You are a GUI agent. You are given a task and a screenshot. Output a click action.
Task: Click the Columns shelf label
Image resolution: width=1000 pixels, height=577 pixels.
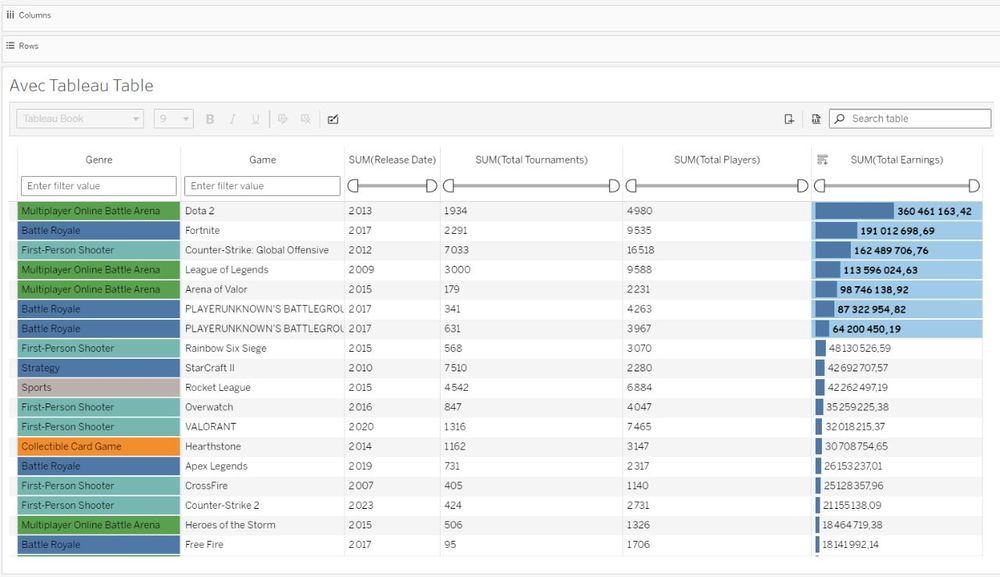click(x=34, y=15)
